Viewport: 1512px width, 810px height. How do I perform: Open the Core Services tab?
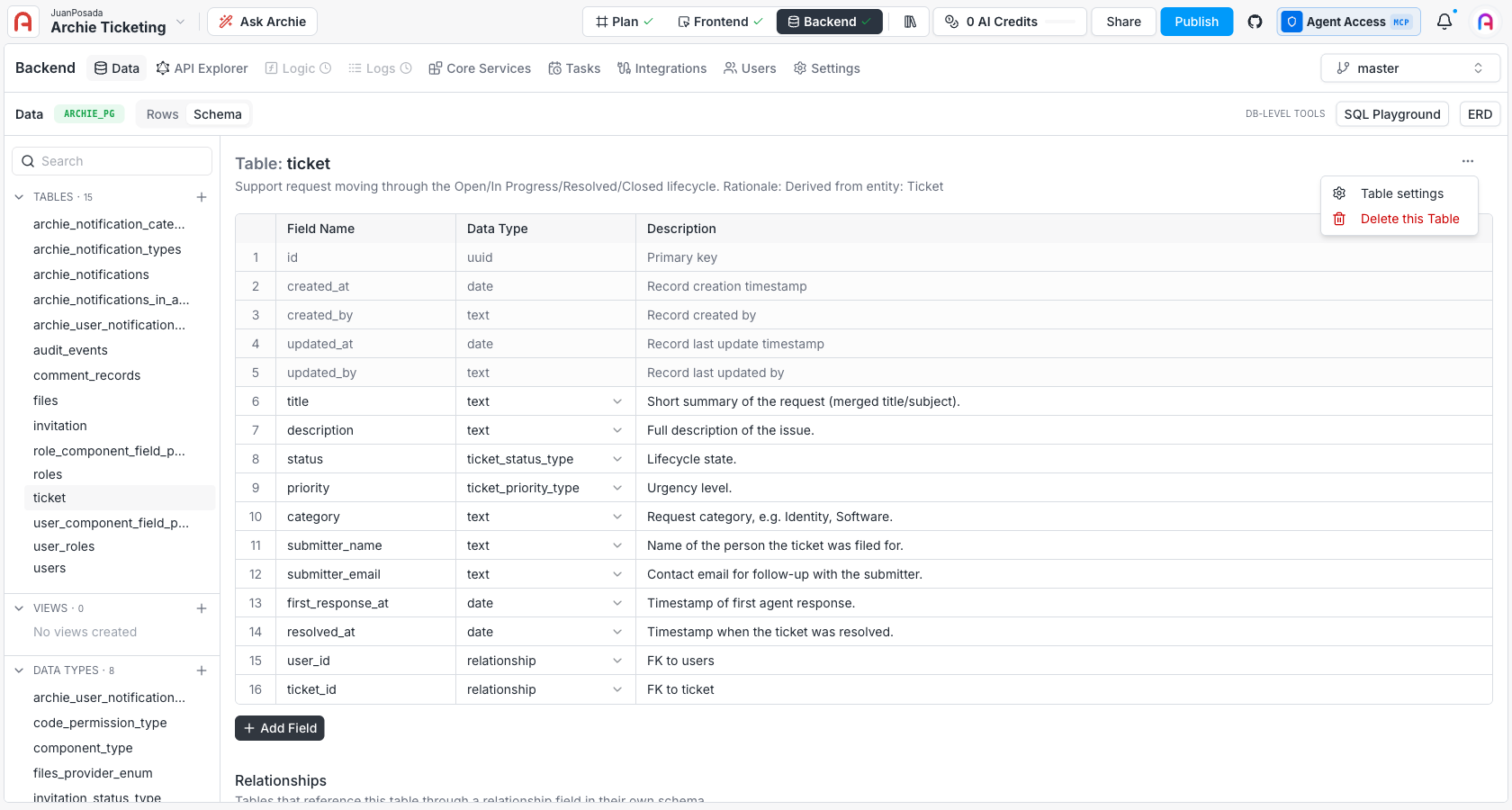click(480, 68)
